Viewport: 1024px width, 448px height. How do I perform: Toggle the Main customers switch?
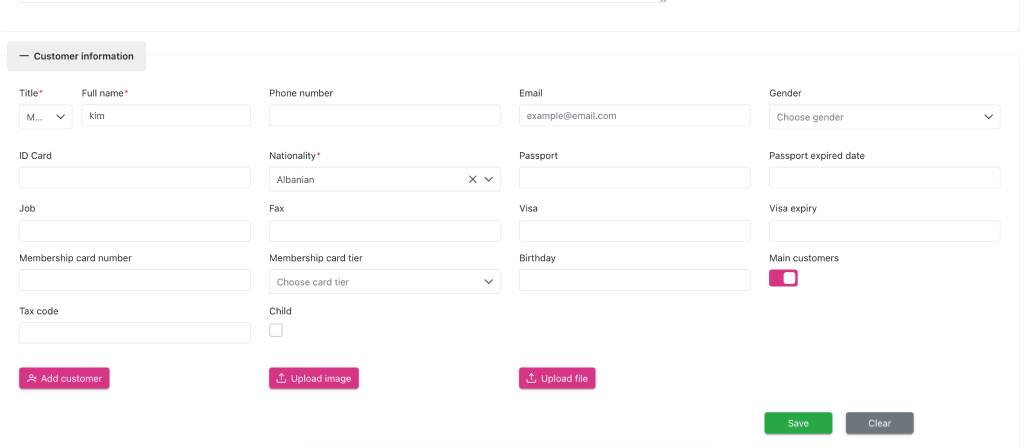click(x=783, y=278)
